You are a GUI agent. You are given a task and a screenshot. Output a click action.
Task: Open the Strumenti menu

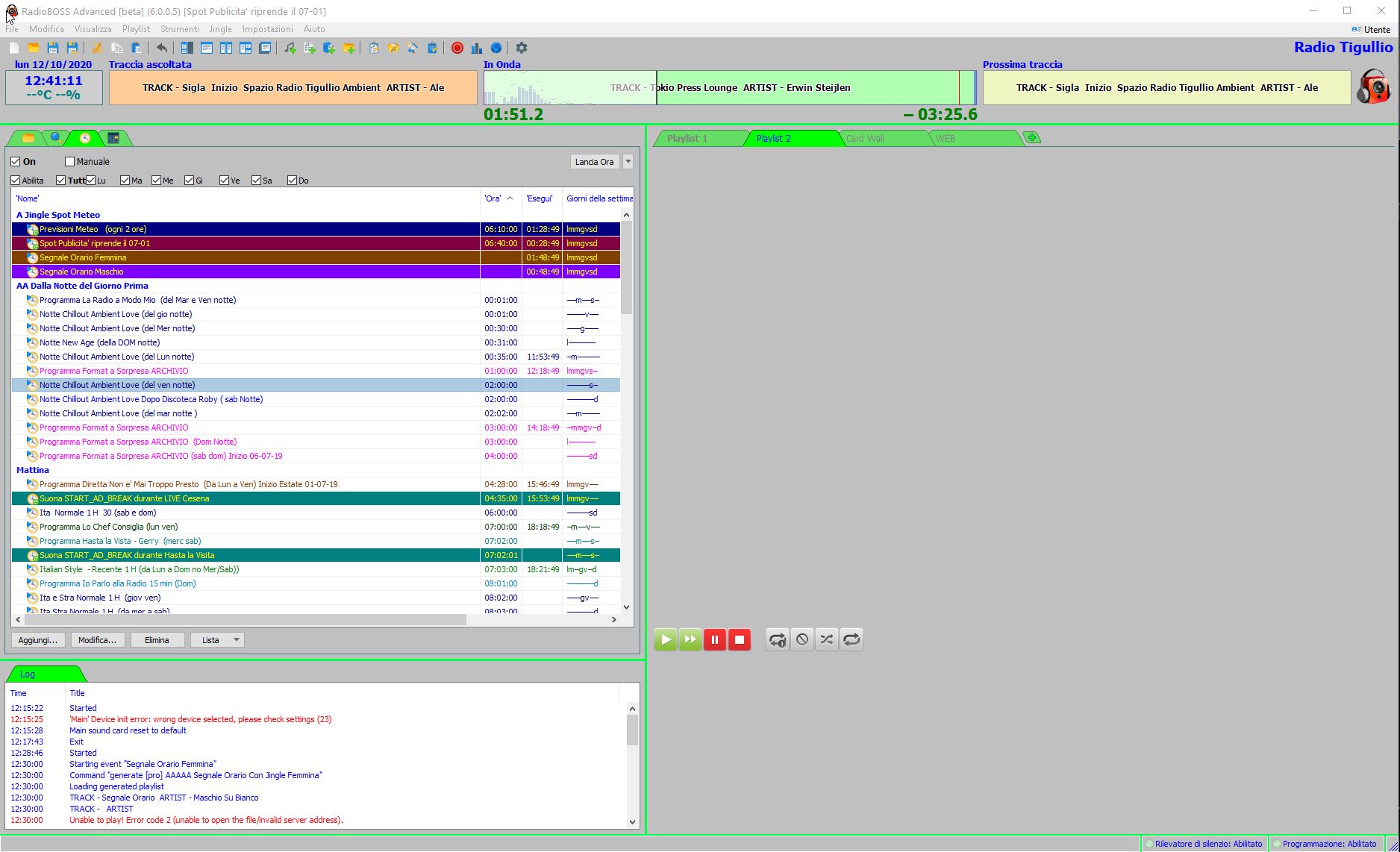tap(179, 29)
